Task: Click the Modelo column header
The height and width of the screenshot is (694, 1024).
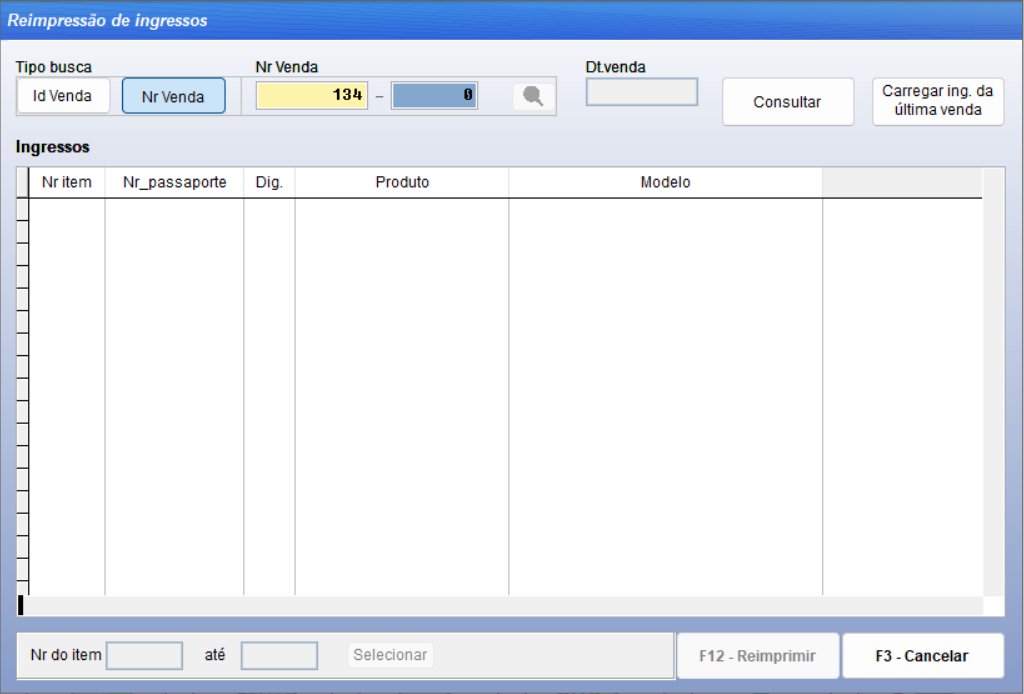Action: [x=665, y=183]
